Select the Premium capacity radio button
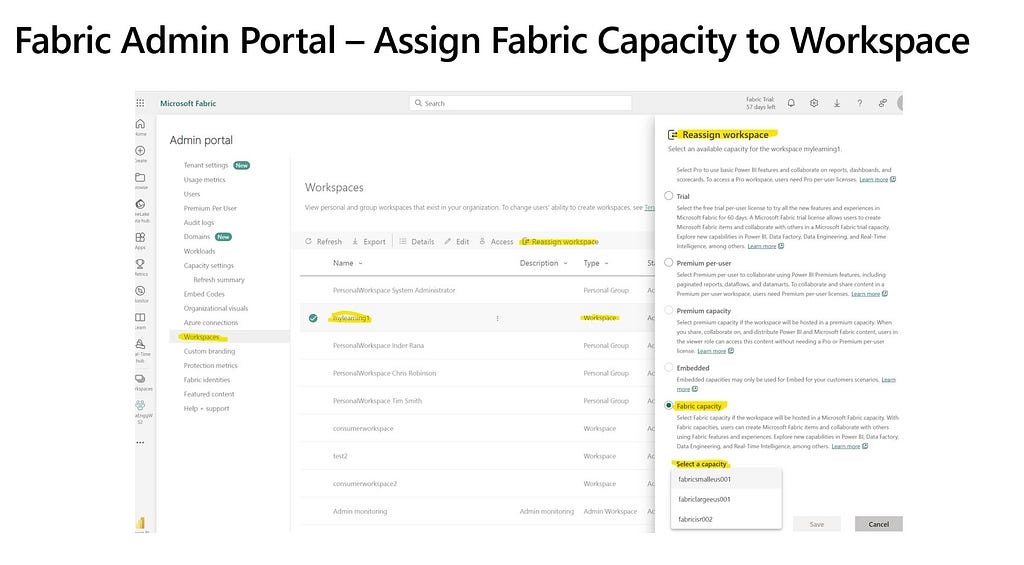 tap(669, 310)
